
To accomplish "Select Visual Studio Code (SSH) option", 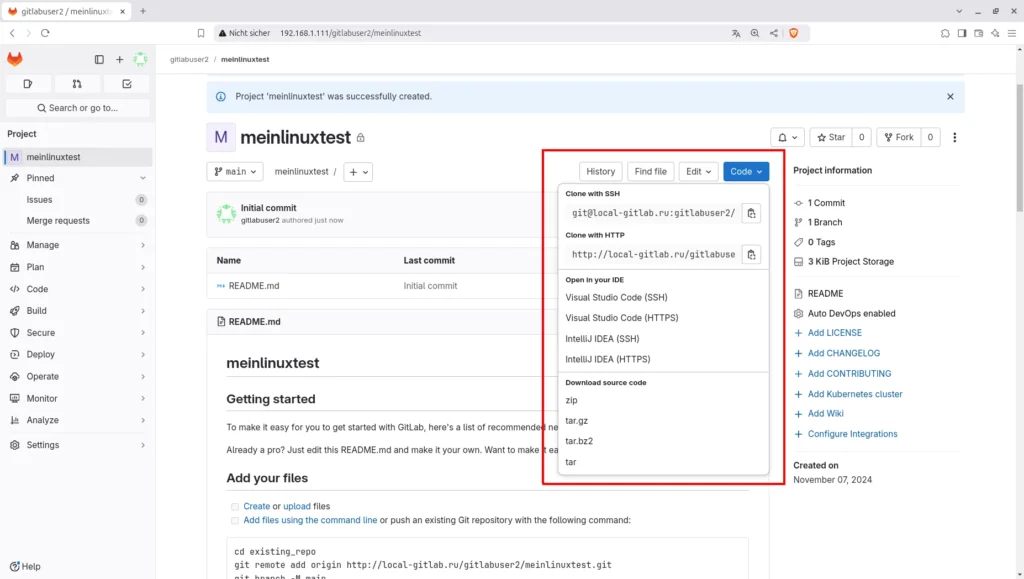I will (616, 297).
